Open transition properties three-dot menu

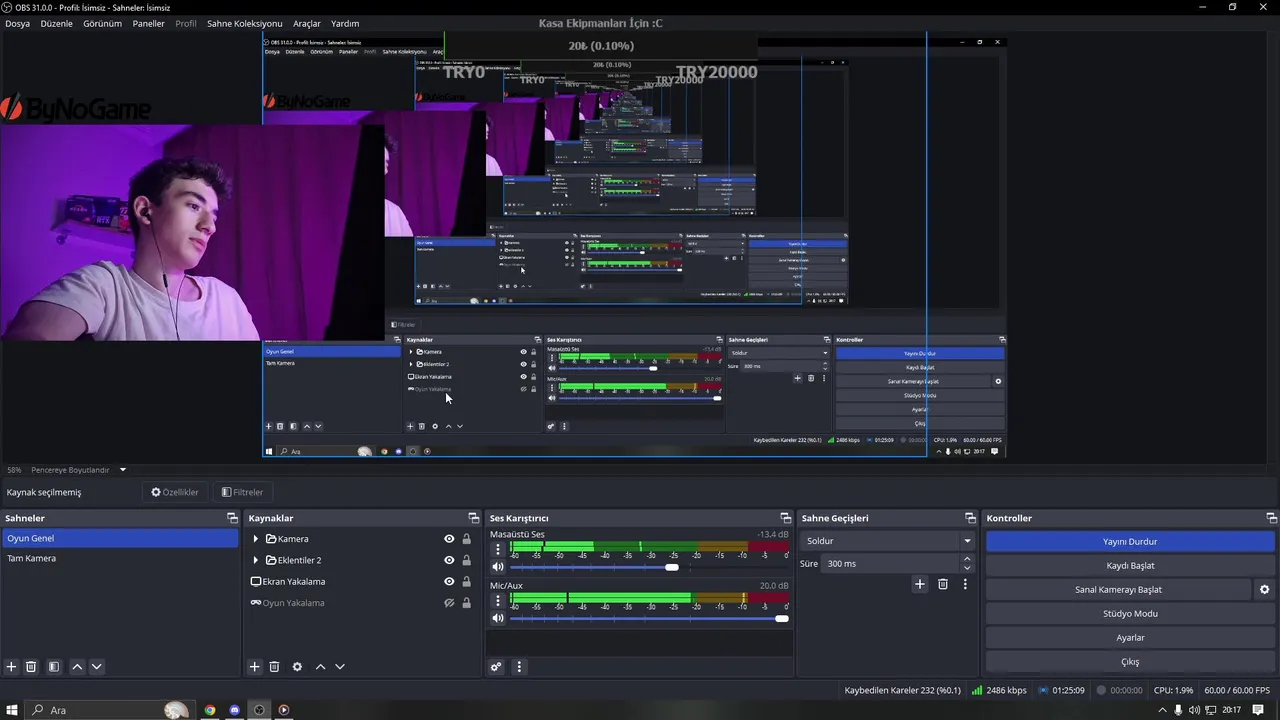coord(965,584)
